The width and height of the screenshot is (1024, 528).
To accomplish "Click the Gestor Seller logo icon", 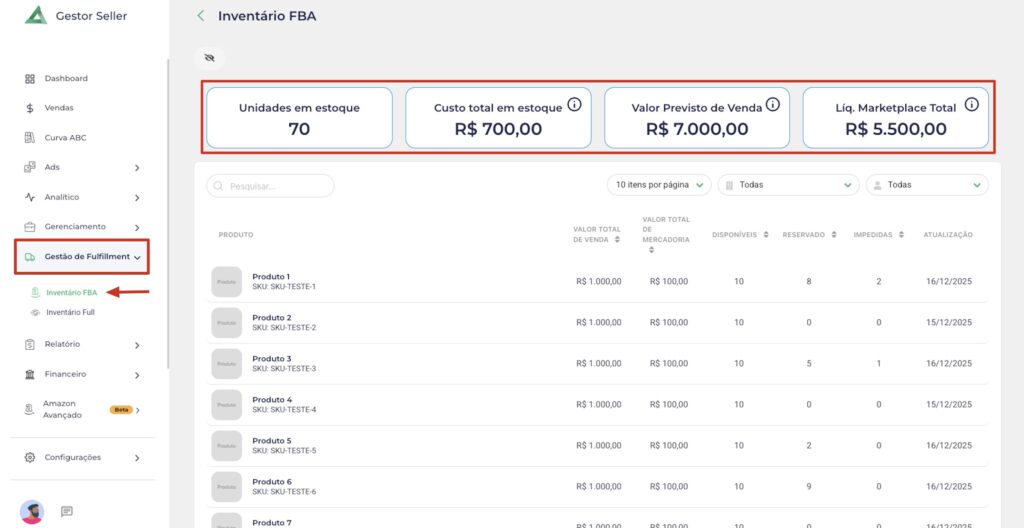I will tap(36, 15).
